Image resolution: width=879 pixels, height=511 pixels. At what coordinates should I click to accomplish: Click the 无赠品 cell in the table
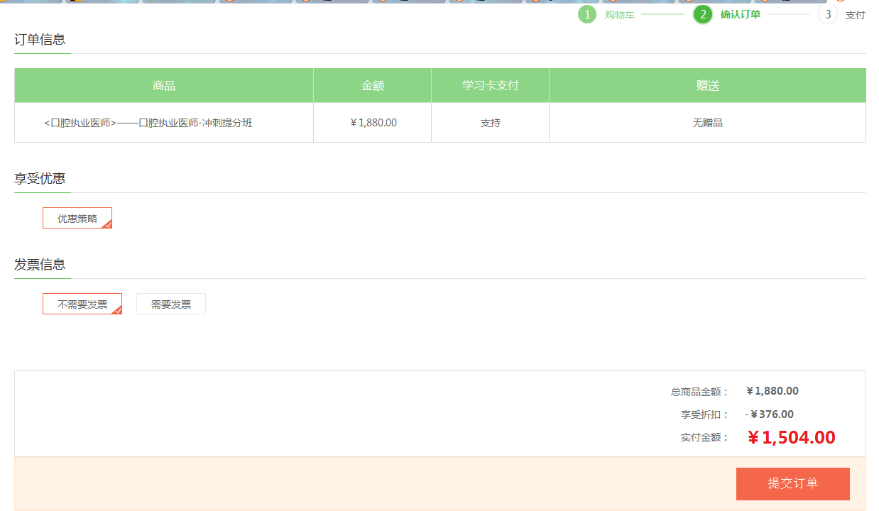[707, 123]
